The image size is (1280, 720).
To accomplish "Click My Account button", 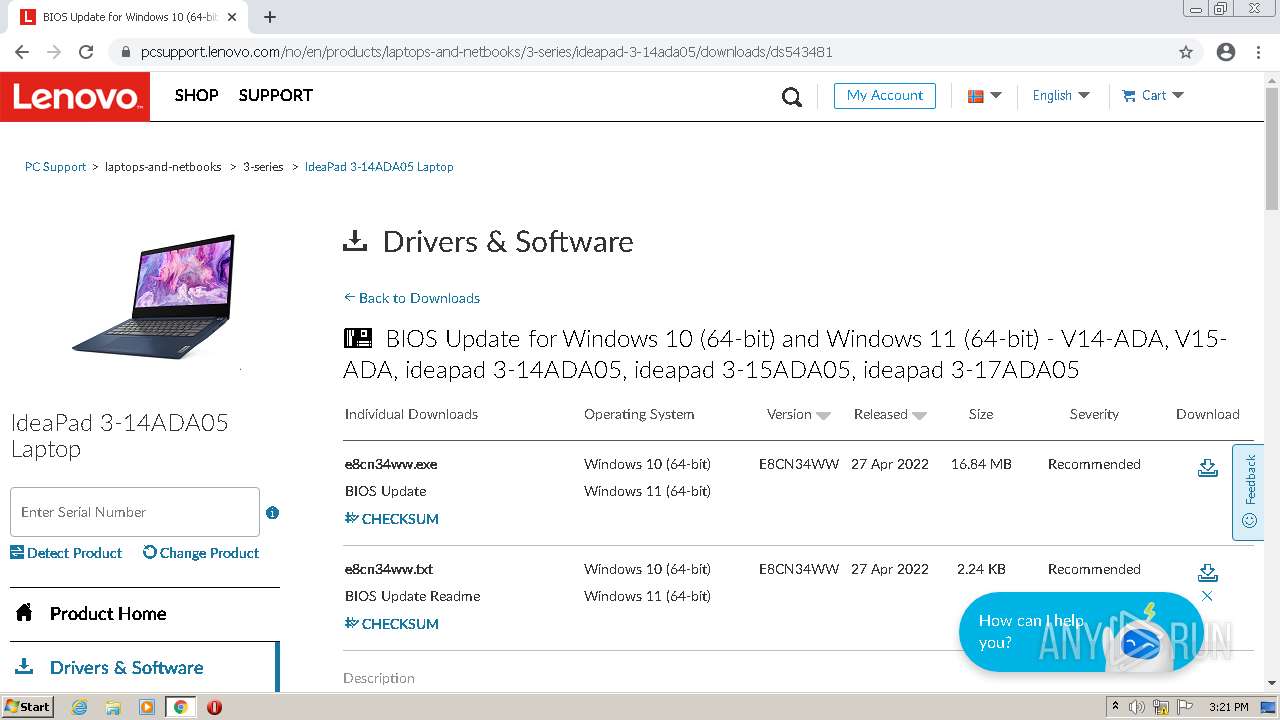I will tap(885, 96).
